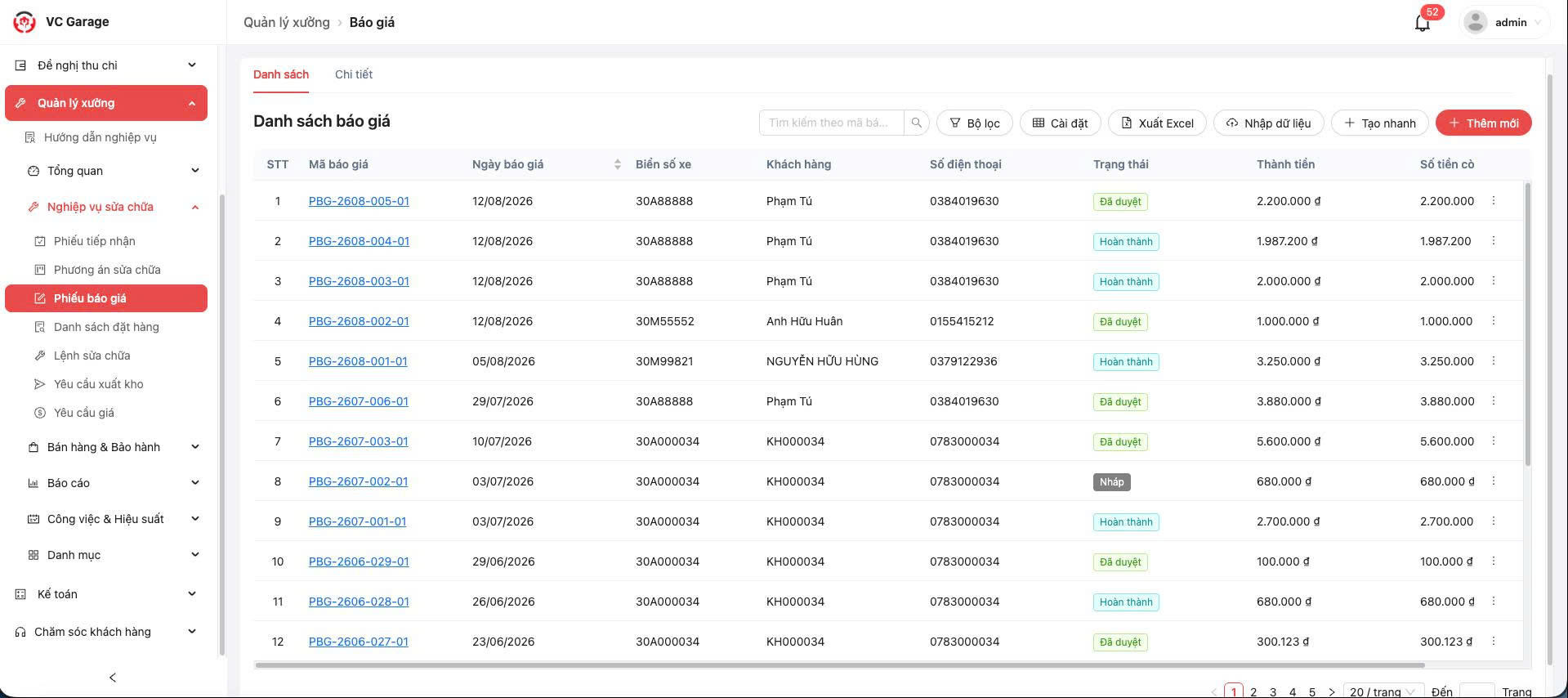Collapse the sidebar with the arrow icon
The height and width of the screenshot is (698, 1568).
(113, 678)
